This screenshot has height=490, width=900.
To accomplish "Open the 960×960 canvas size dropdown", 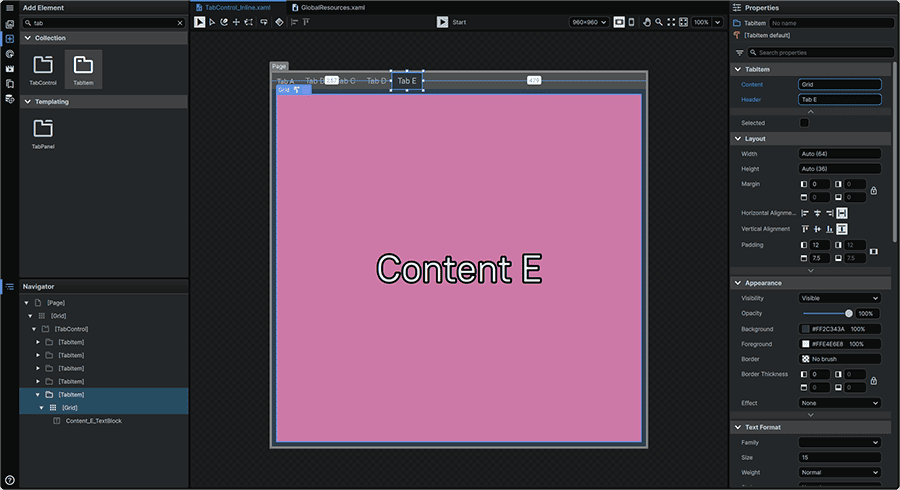I will [x=589, y=22].
